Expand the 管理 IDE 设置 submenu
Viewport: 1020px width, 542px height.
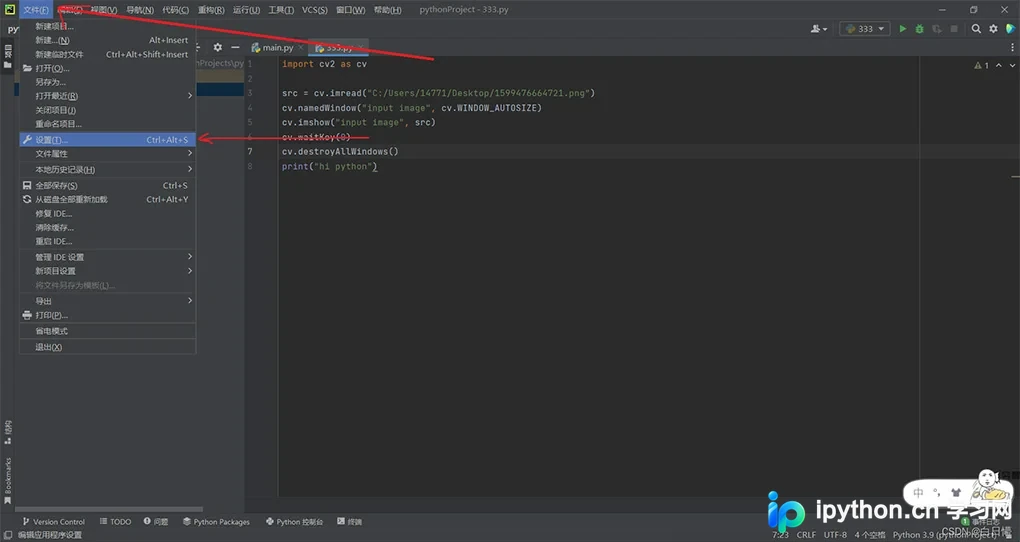(x=190, y=256)
